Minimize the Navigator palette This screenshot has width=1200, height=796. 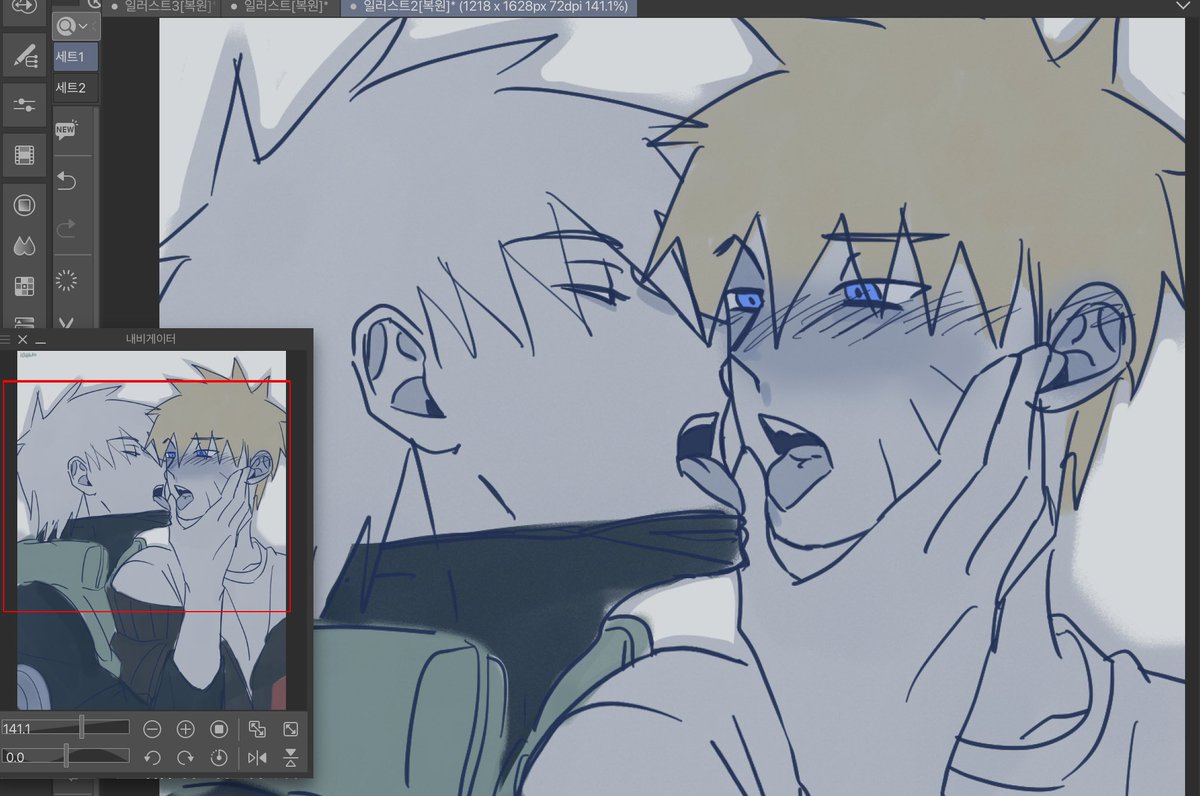[41, 341]
